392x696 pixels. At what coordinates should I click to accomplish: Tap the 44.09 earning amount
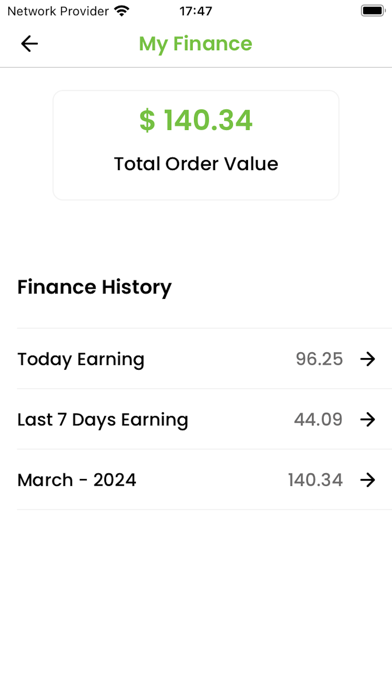tap(318, 419)
